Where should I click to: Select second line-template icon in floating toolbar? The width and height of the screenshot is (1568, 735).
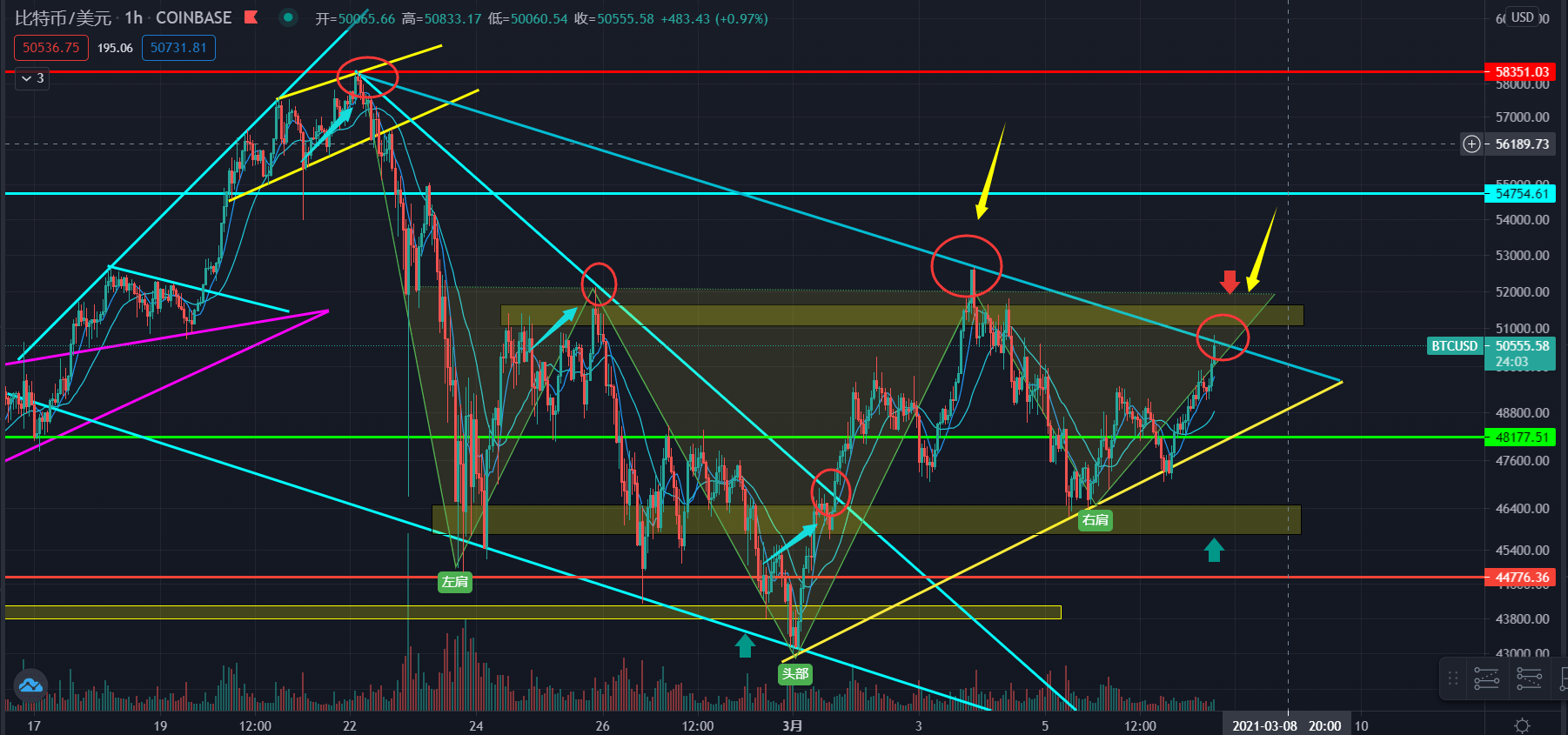tap(1529, 678)
